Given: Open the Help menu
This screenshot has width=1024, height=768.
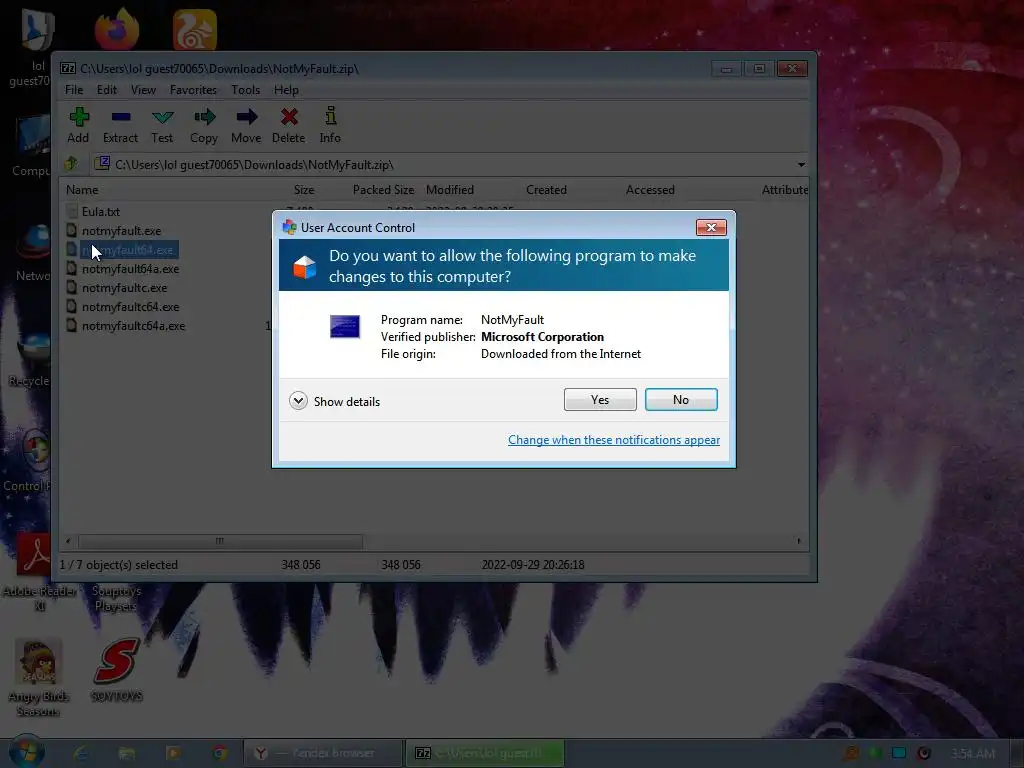Looking at the screenshot, I should click(286, 89).
